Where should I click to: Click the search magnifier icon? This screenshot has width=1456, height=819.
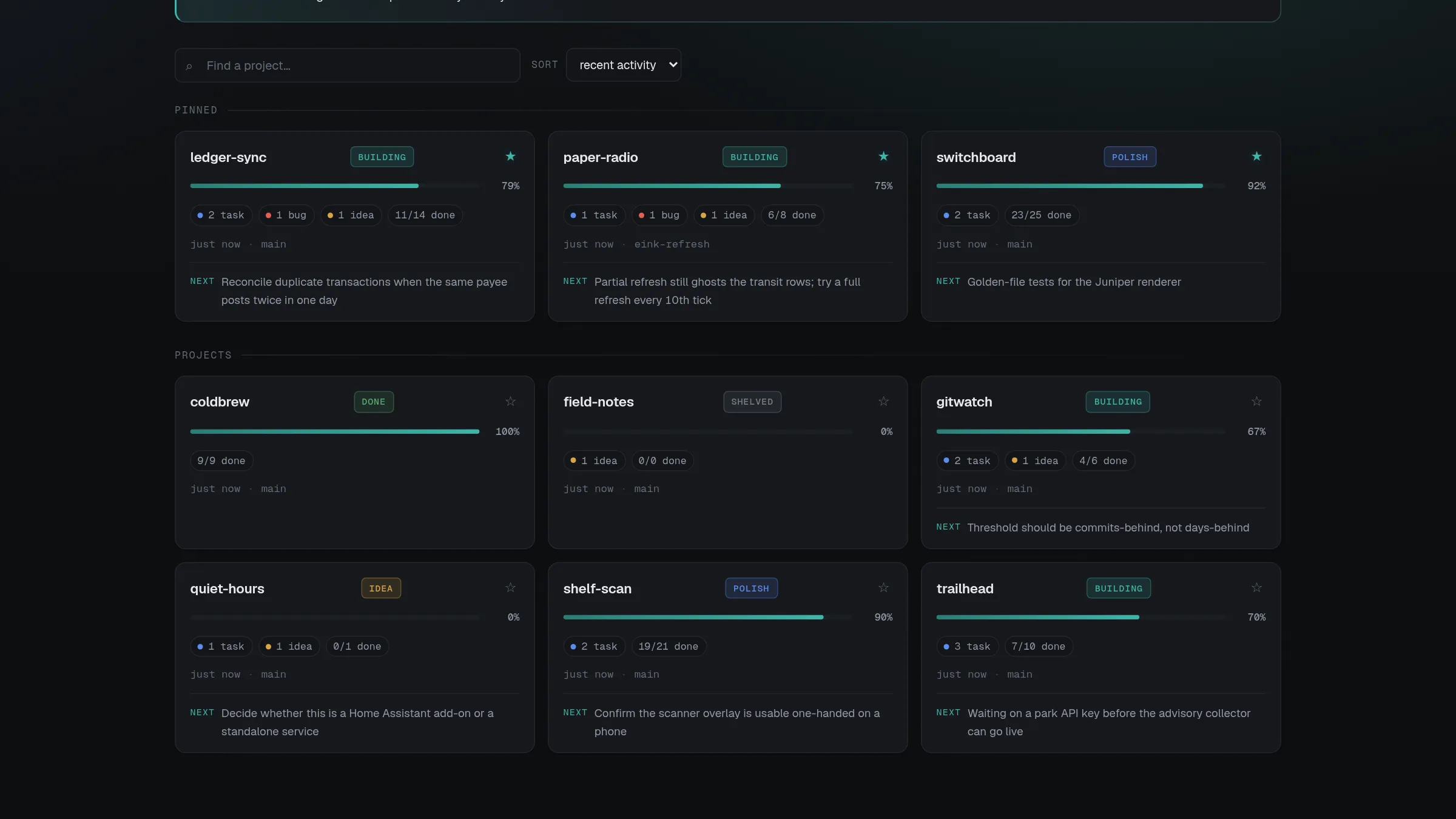pyautogui.click(x=189, y=67)
